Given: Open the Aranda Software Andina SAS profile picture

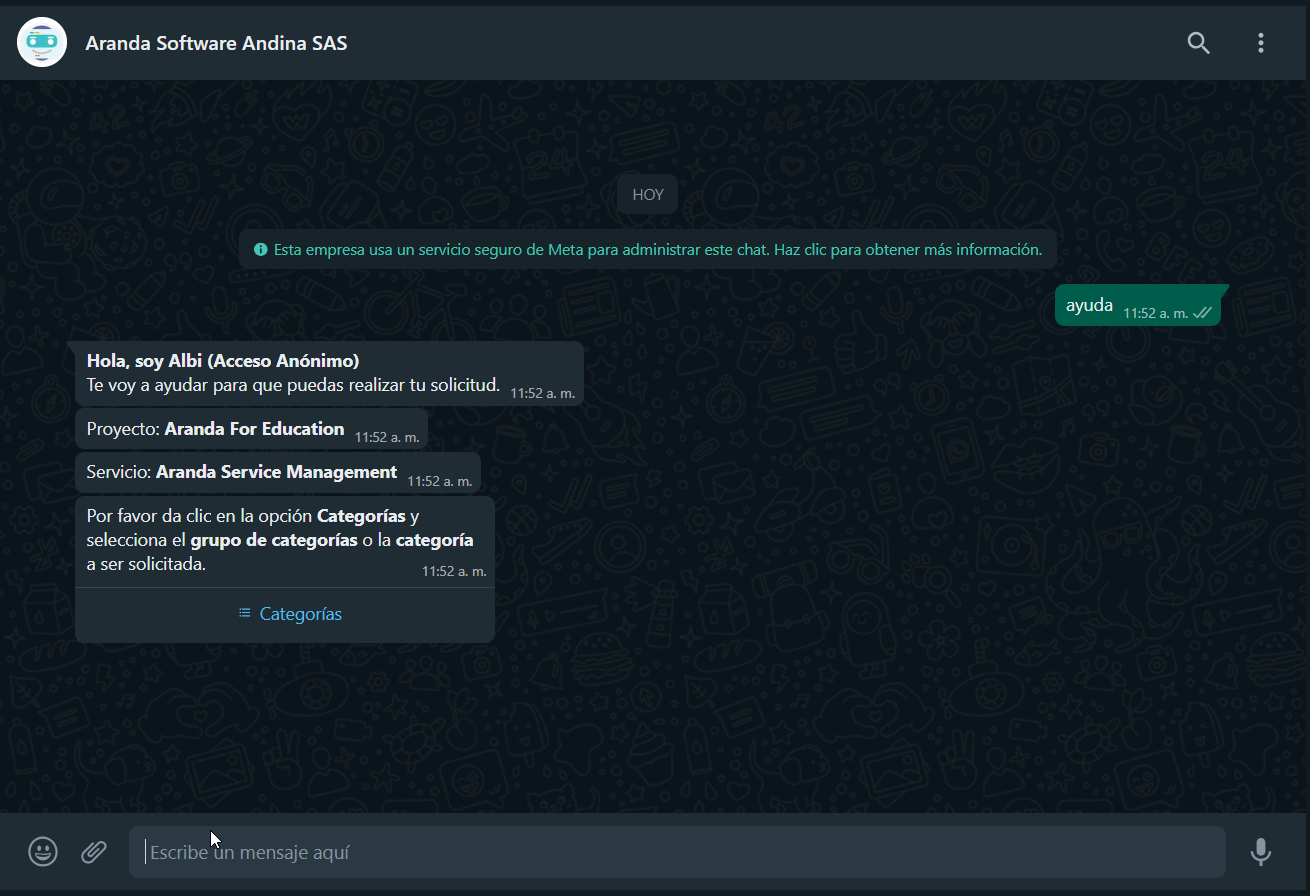Looking at the screenshot, I should click(x=42, y=43).
